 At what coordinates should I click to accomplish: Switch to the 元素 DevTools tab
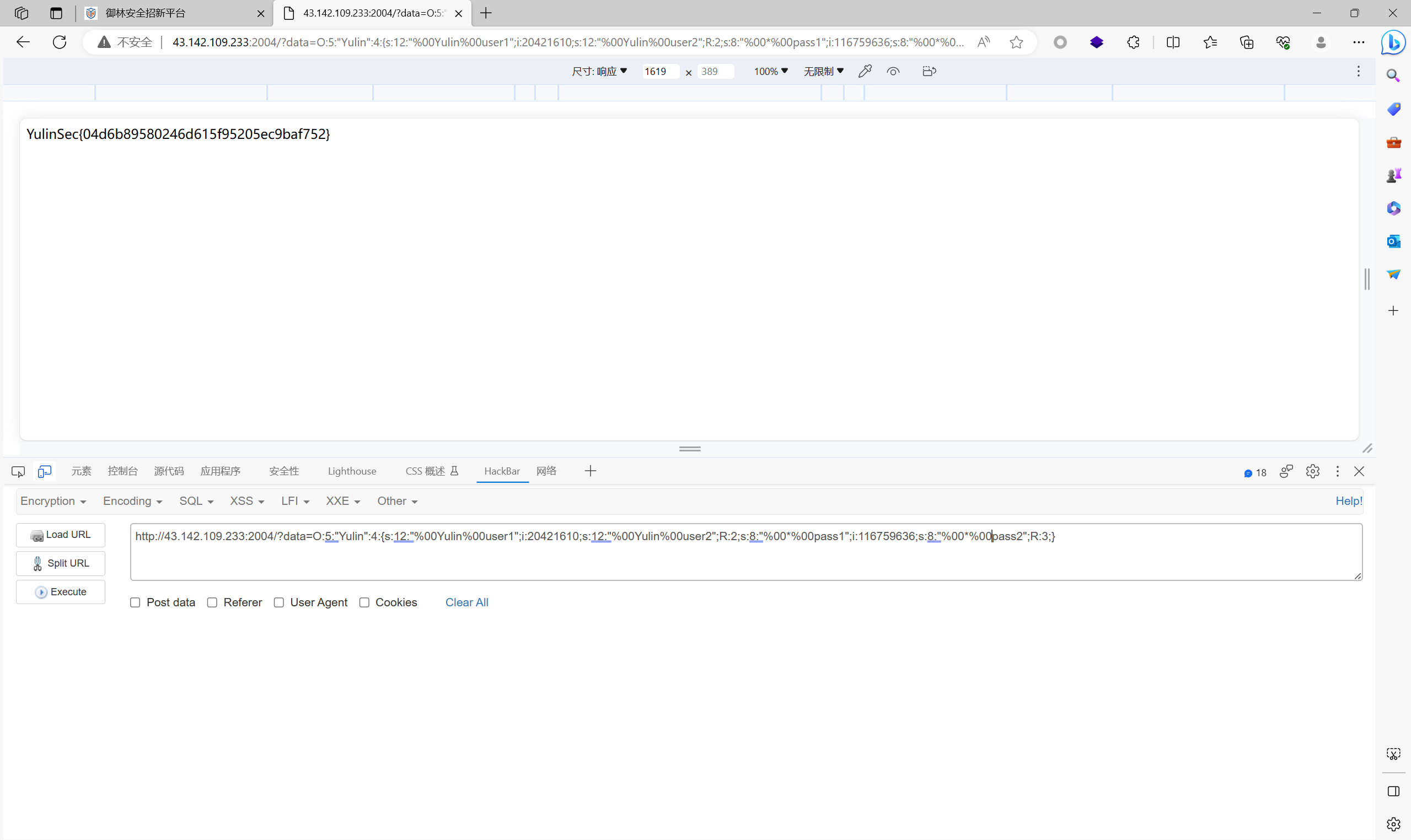[x=81, y=471]
